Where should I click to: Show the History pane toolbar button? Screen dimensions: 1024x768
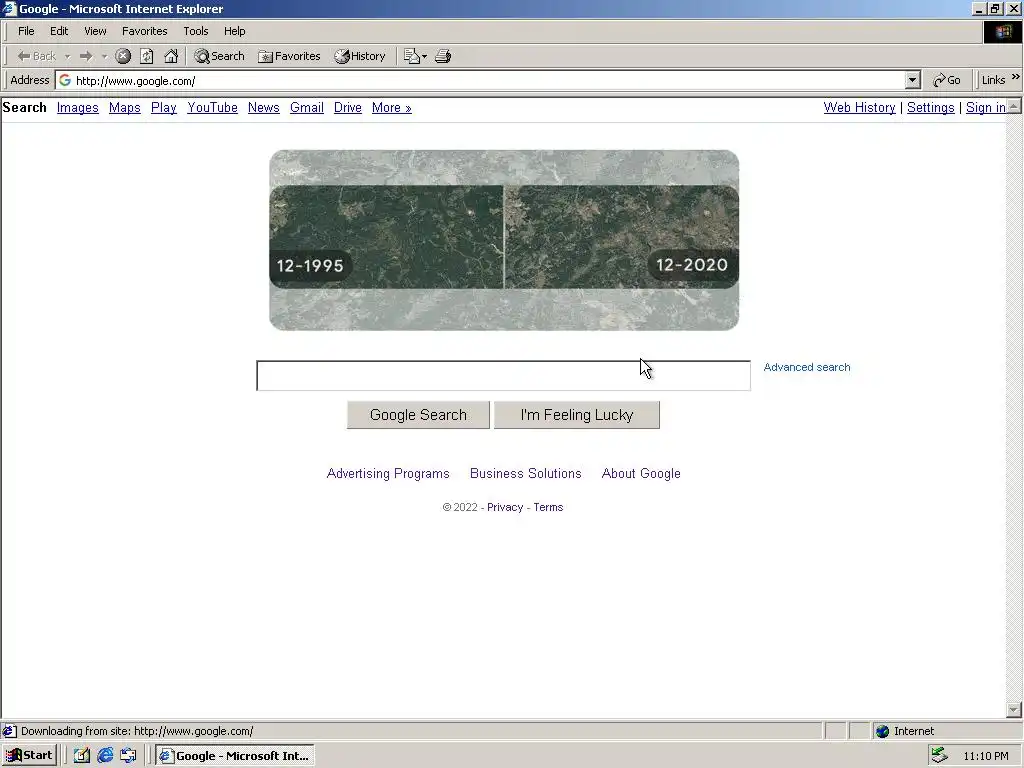click(x=360, y=56)
